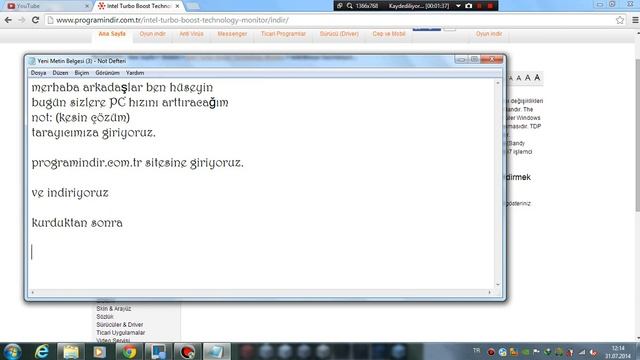Bookmark the page with the star icon
Image resolution: width=640 pixels, height=360 pixels.
coord(620,20)
